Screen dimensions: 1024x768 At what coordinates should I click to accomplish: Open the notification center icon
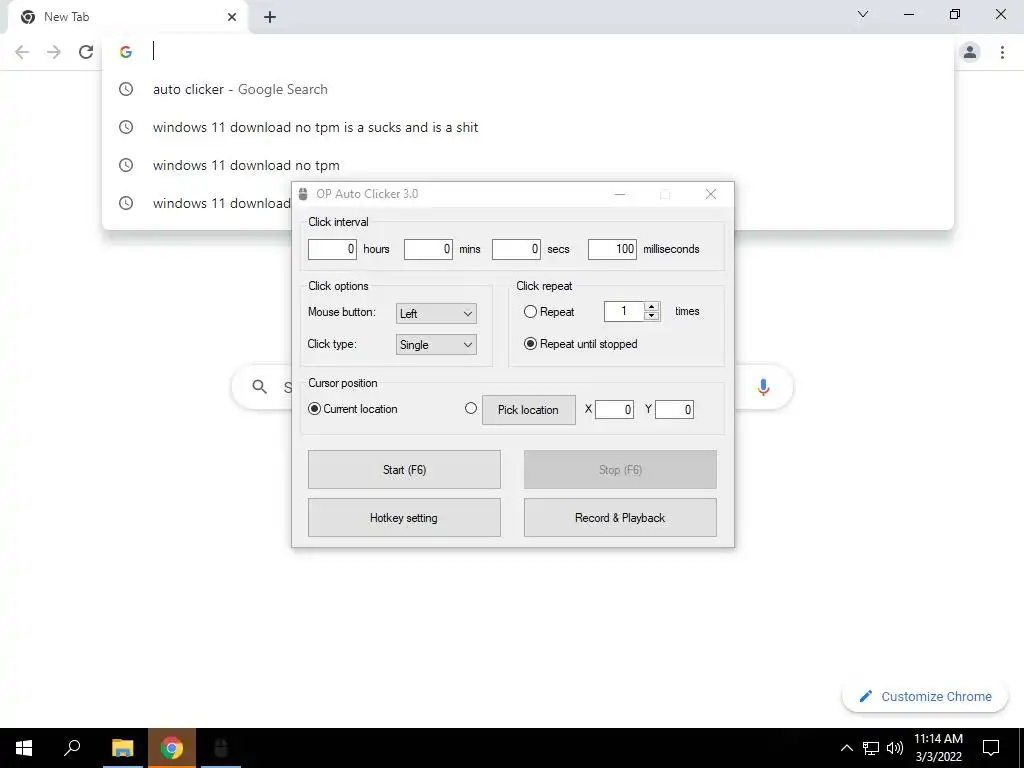click(991, 748)
